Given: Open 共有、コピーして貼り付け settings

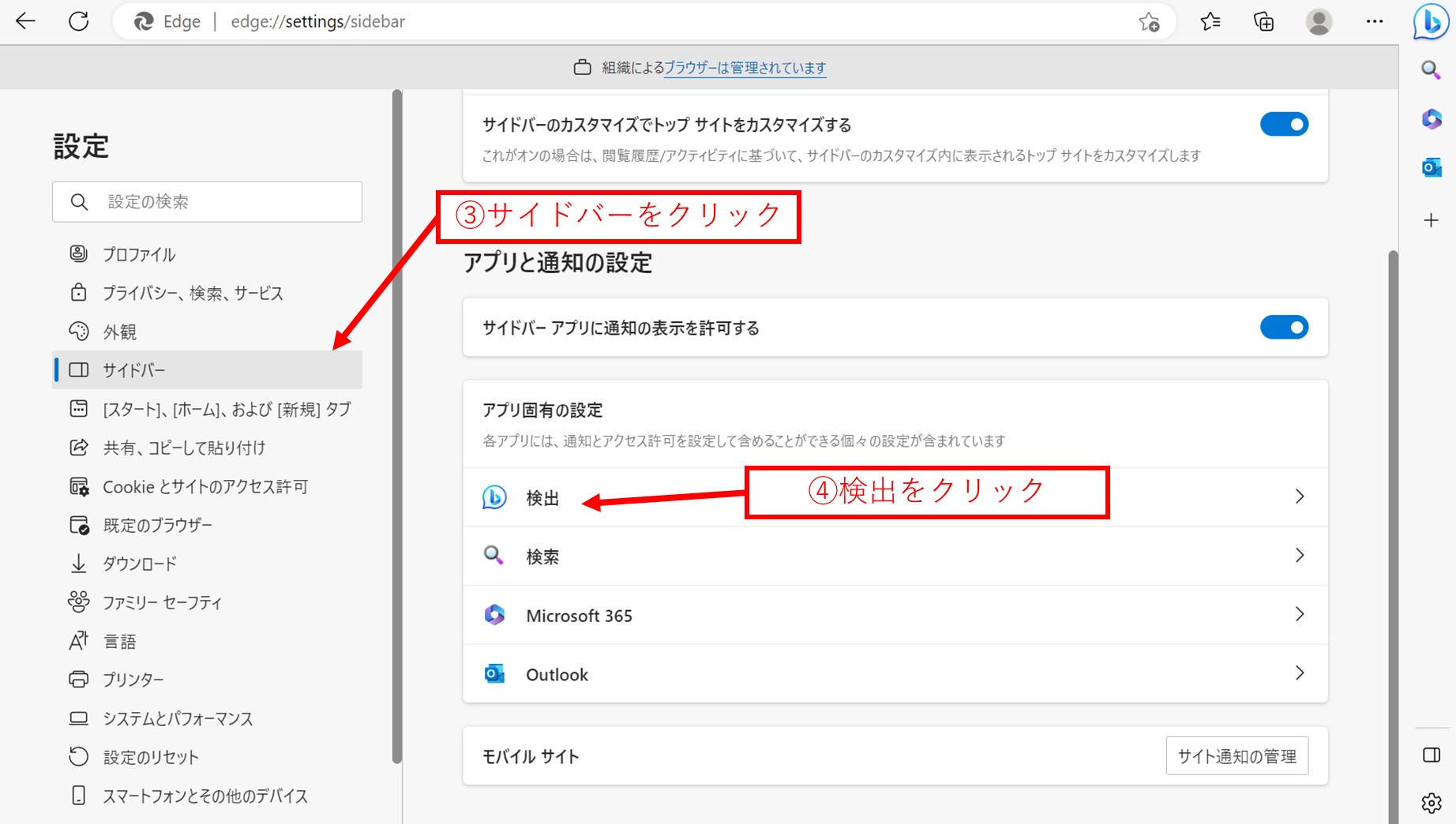Looking at the screenshot, I should (x=207, y=447).
